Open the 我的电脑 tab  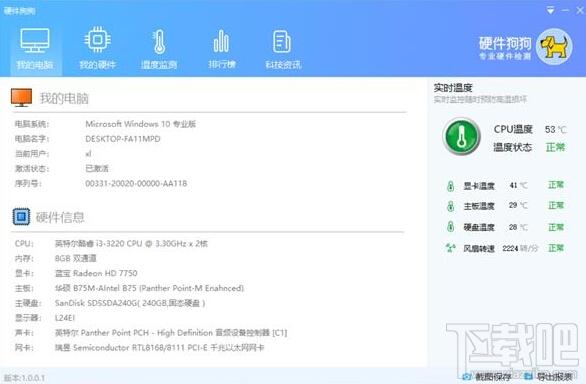coord(35,49)
